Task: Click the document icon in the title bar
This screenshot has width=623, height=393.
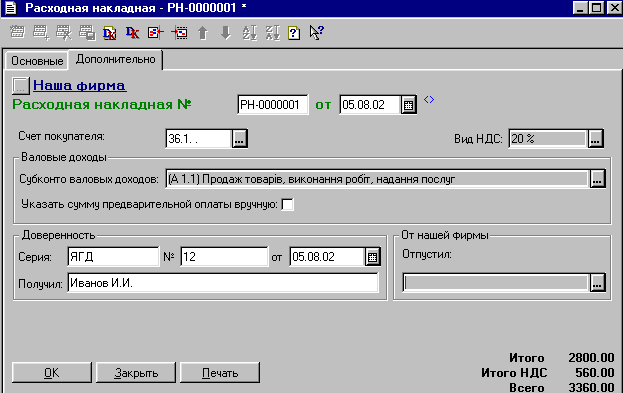Action: (x=11, y=8)
